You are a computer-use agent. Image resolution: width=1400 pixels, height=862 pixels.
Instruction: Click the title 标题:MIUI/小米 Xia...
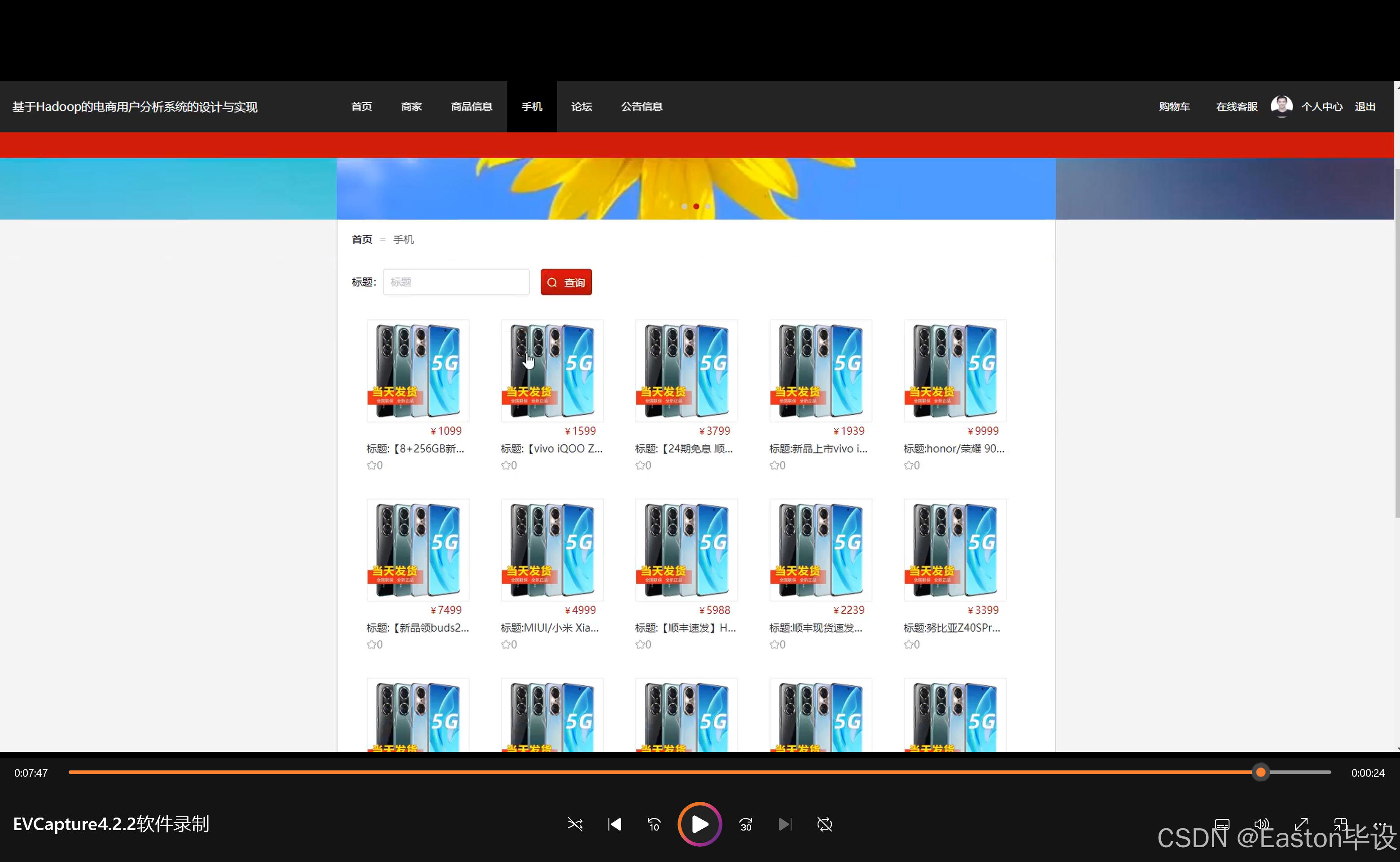(550, 628)
